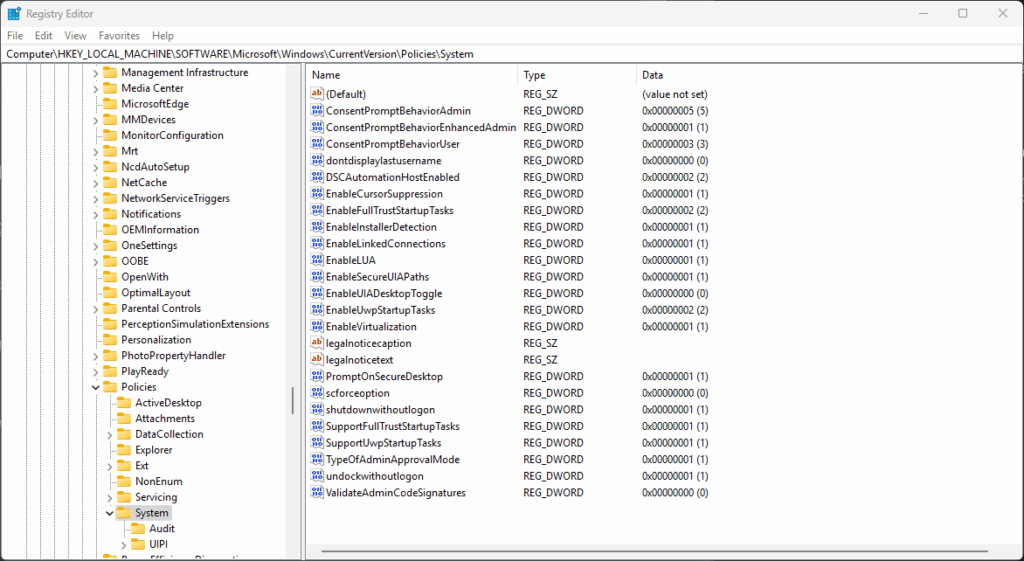The image size is (1024, 561).
Task: Expand the UIPI subkey
Action: tap(124, 545)
